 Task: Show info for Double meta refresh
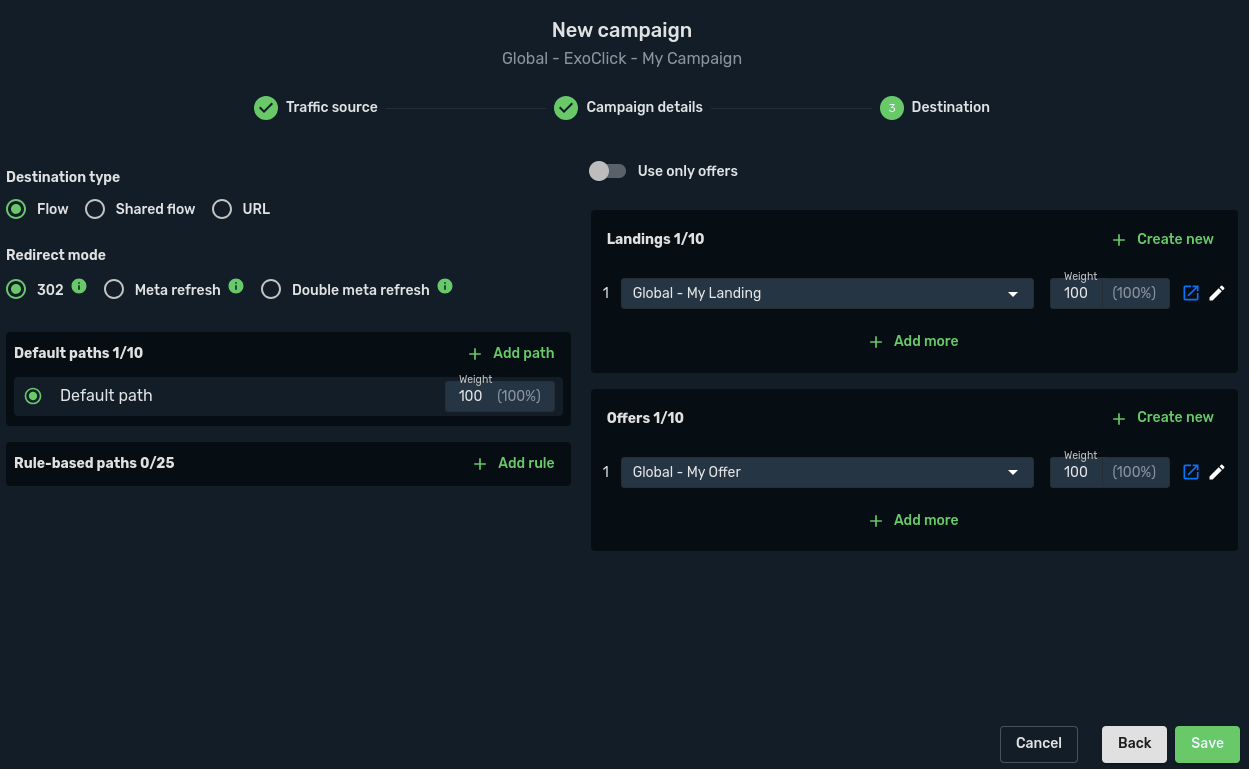pos(445,287)
